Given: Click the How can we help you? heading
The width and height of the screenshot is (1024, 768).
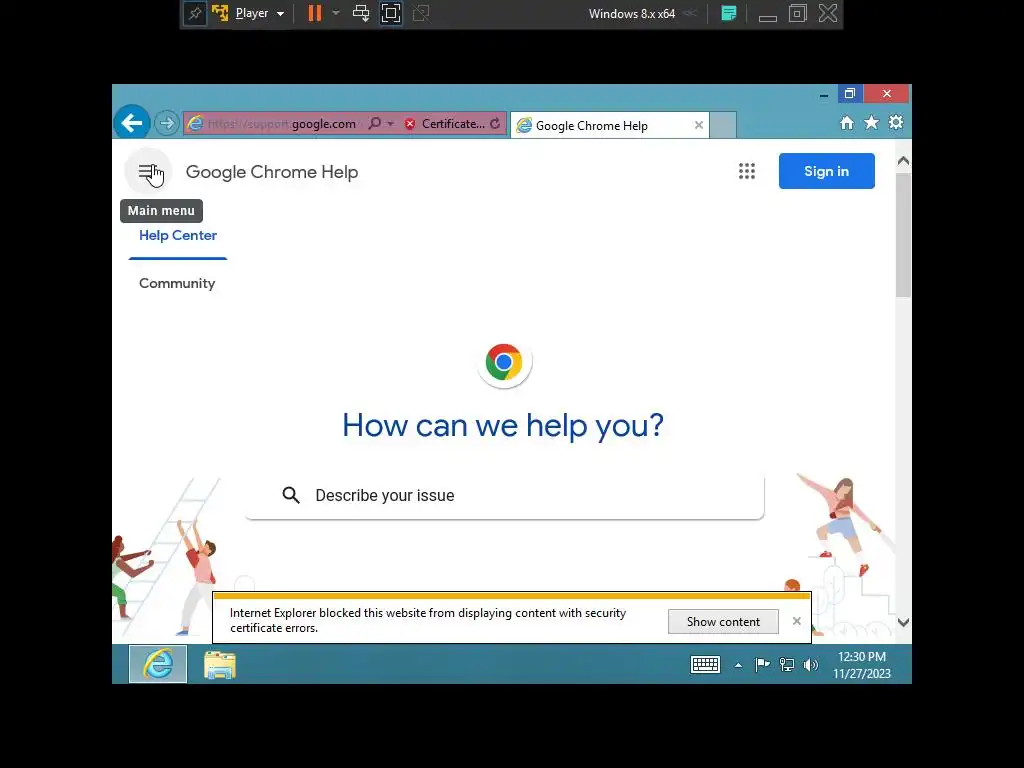Looking at the screenshot, I should 503,426.
